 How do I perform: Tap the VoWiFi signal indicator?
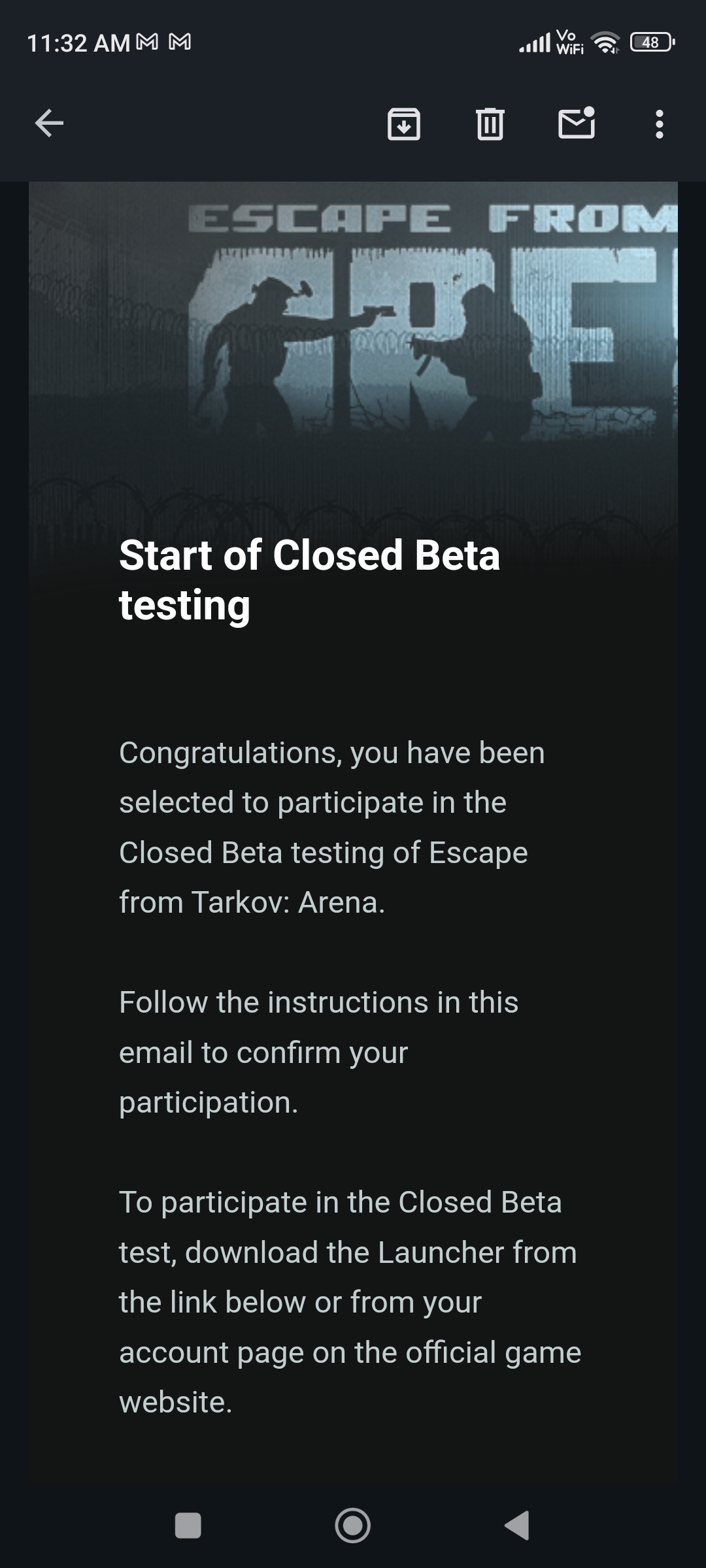point(569,42)
